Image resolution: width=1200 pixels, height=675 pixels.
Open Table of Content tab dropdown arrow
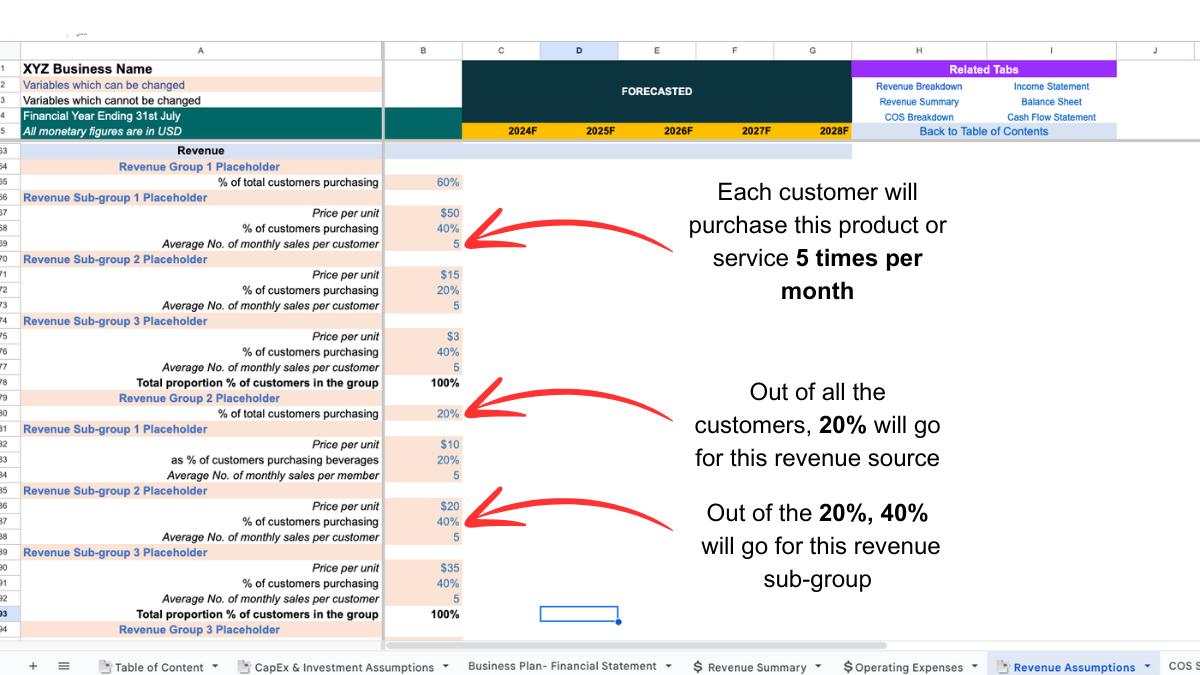[x=215, y=667]
